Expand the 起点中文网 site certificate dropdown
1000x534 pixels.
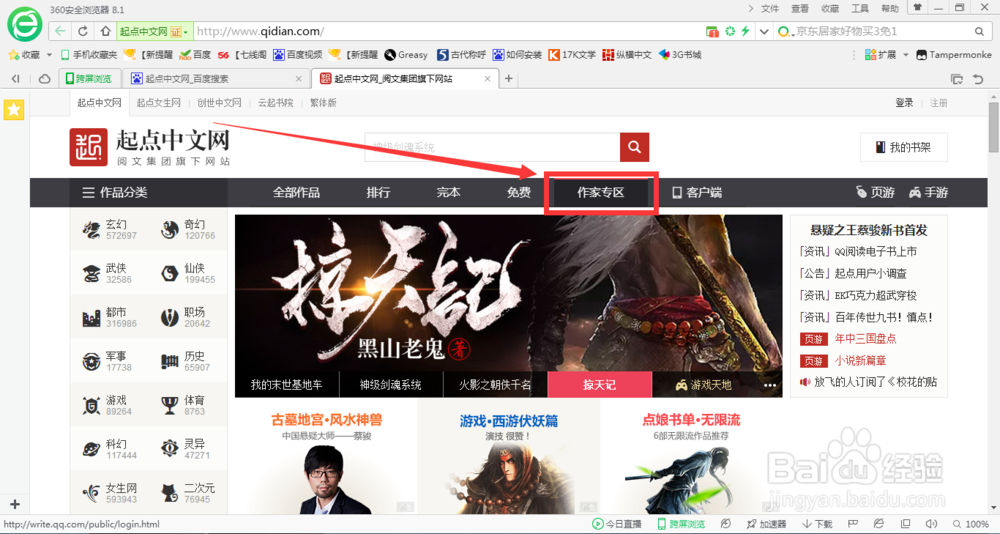(186, 32)
